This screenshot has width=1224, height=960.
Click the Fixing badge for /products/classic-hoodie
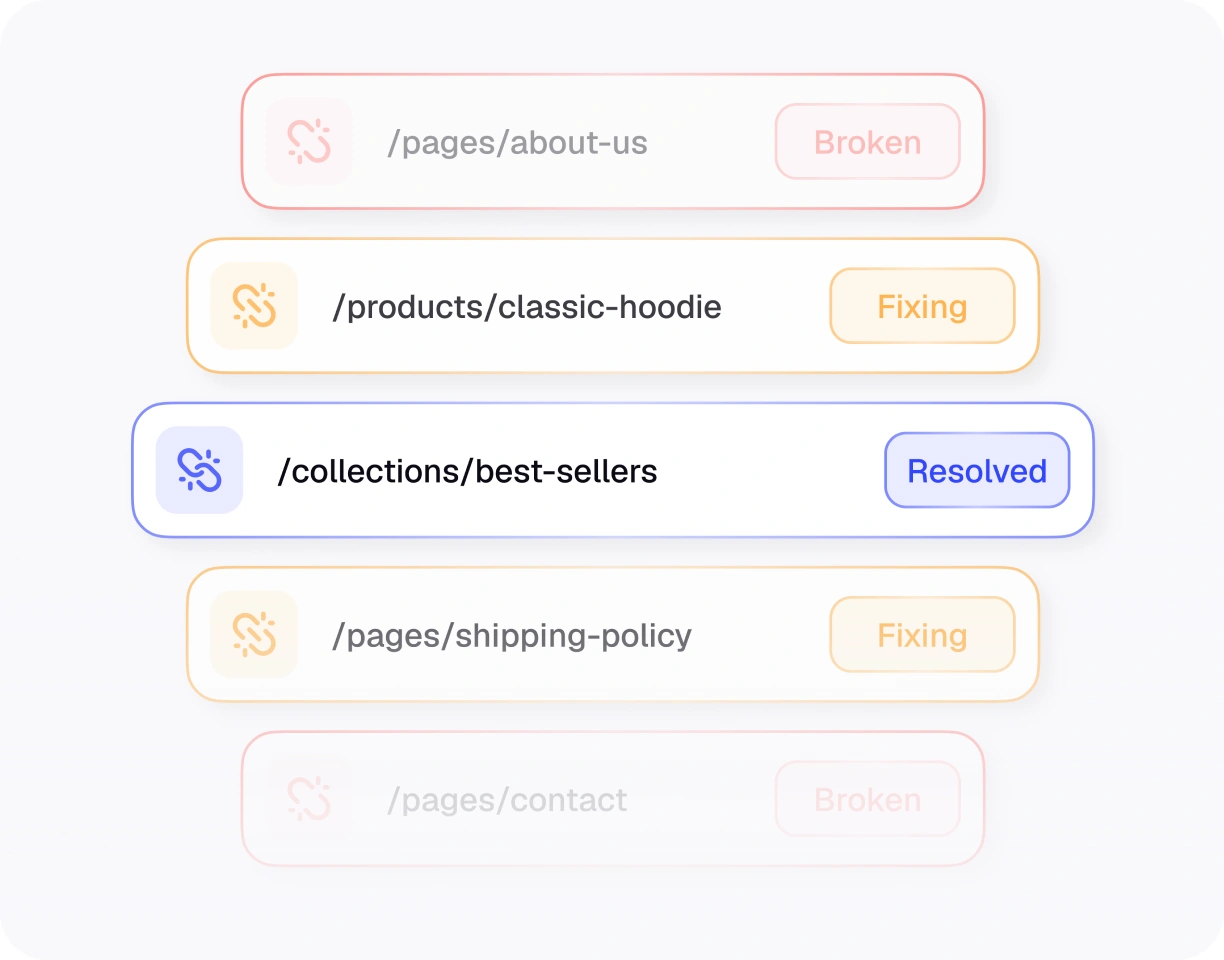click(x=922, y=306)
